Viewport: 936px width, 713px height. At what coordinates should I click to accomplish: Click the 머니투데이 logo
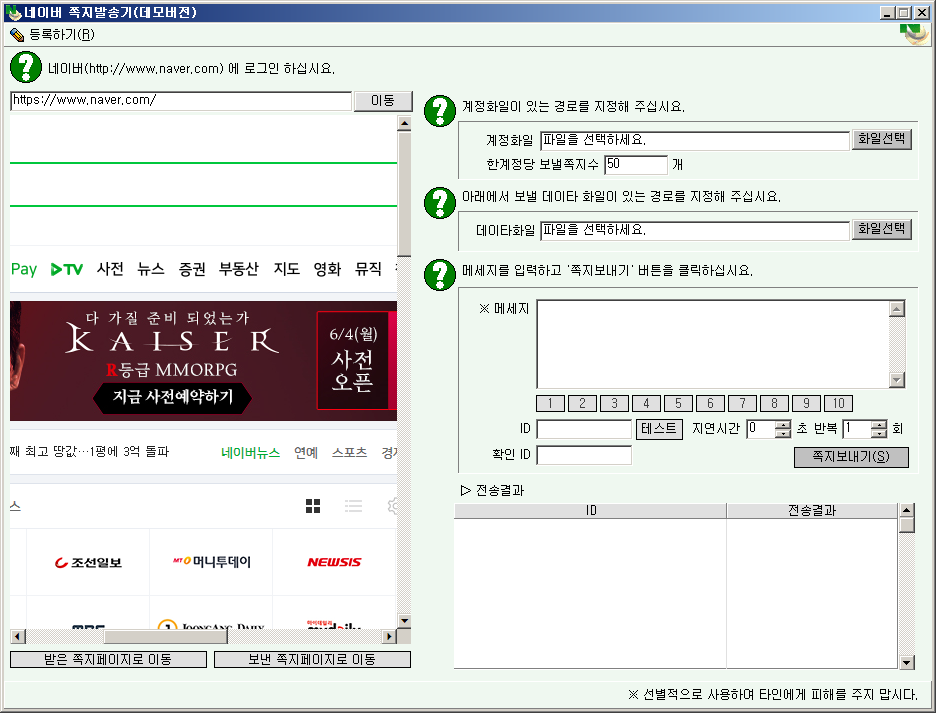(x=211, y=562)
